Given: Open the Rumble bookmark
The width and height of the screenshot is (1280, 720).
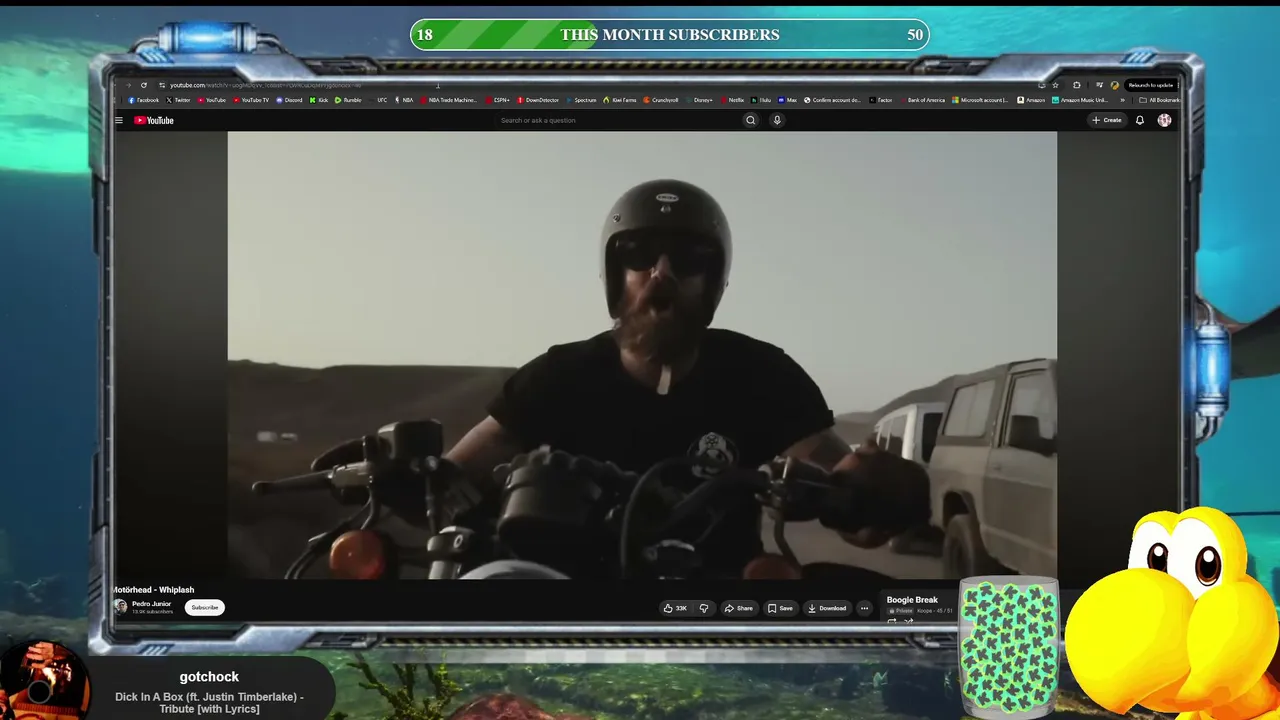Looking at the screenshot, I should coord(348,100).
